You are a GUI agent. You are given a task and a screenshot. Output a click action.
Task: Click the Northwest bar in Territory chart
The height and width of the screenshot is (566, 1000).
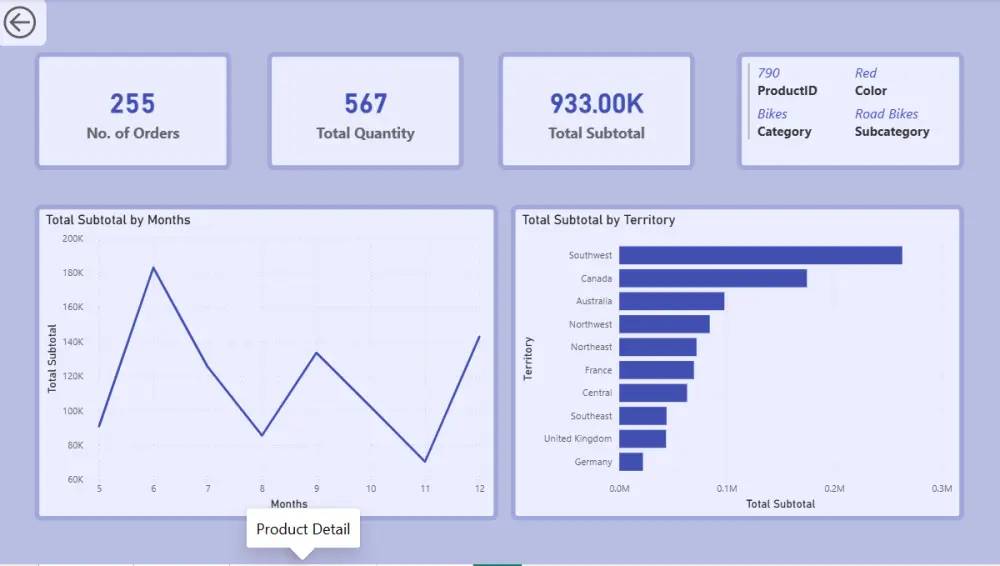665,324
